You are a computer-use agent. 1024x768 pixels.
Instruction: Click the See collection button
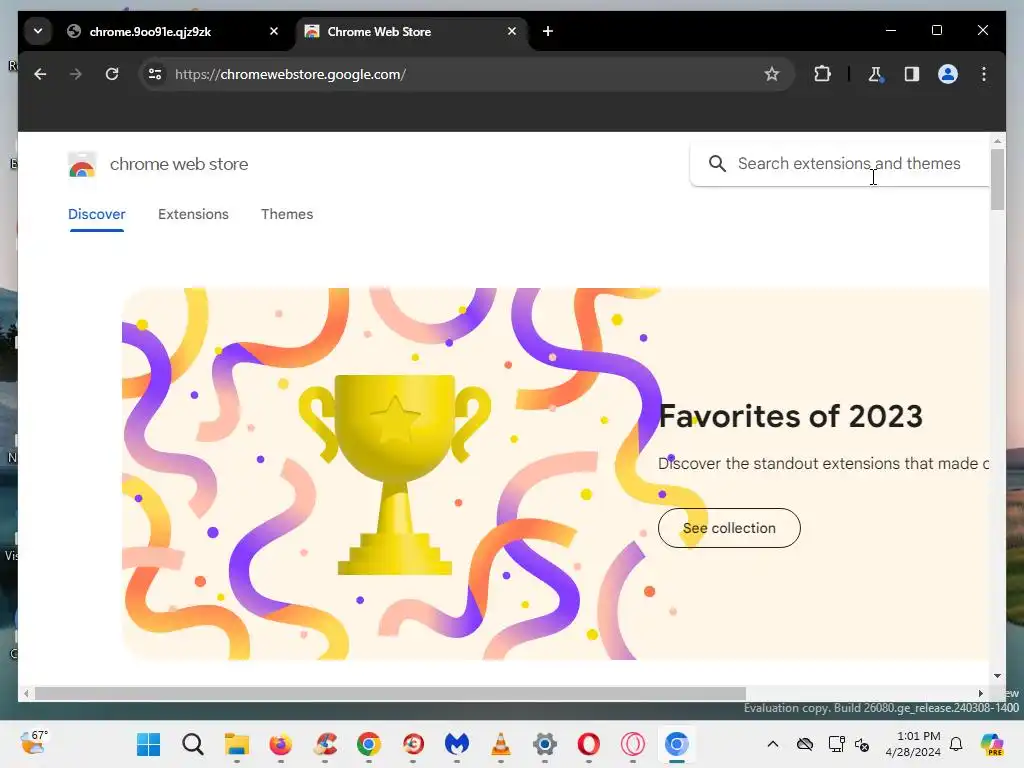coord(729,528)
